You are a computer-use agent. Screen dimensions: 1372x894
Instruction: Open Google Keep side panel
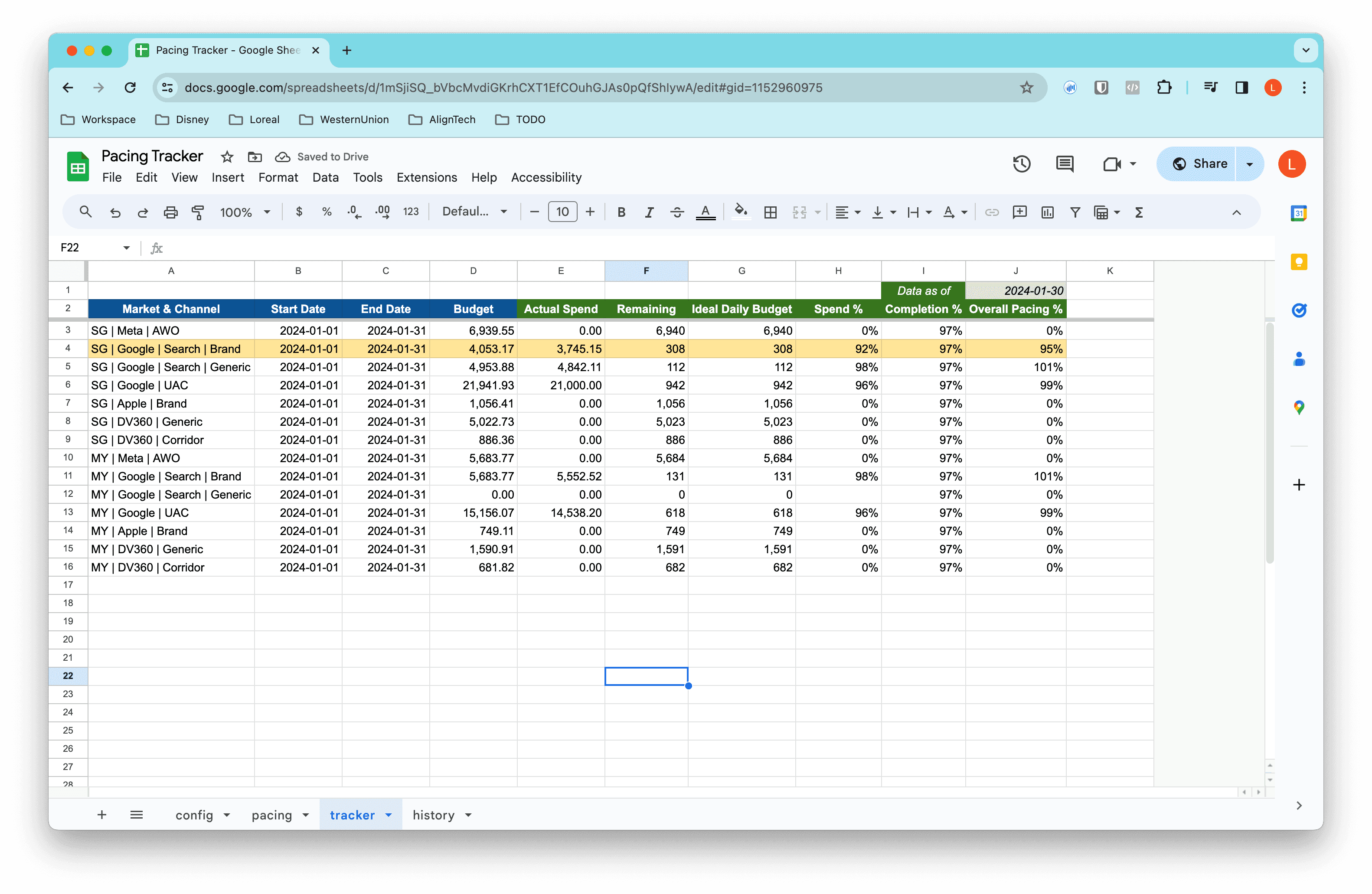(x=1298, y=262)
